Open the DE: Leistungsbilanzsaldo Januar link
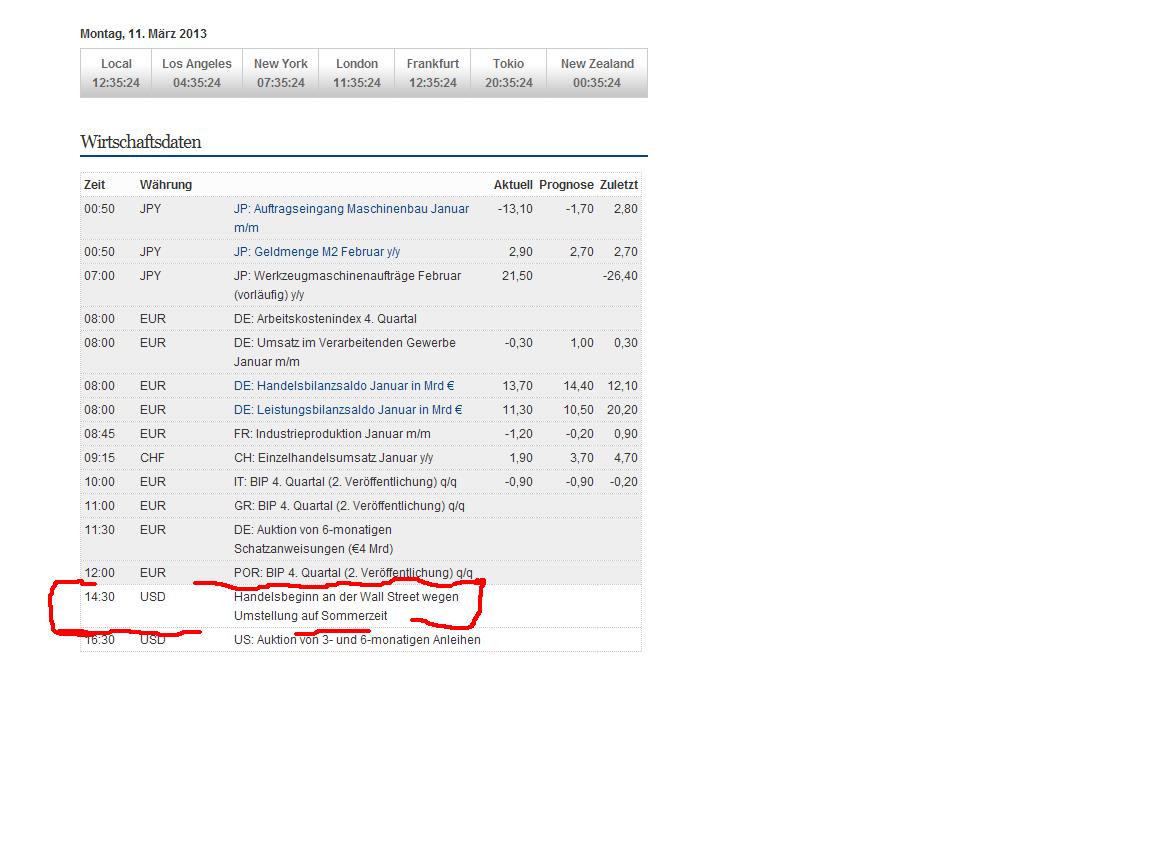Viewport: 1152px width, 864px height. point(348,410)
